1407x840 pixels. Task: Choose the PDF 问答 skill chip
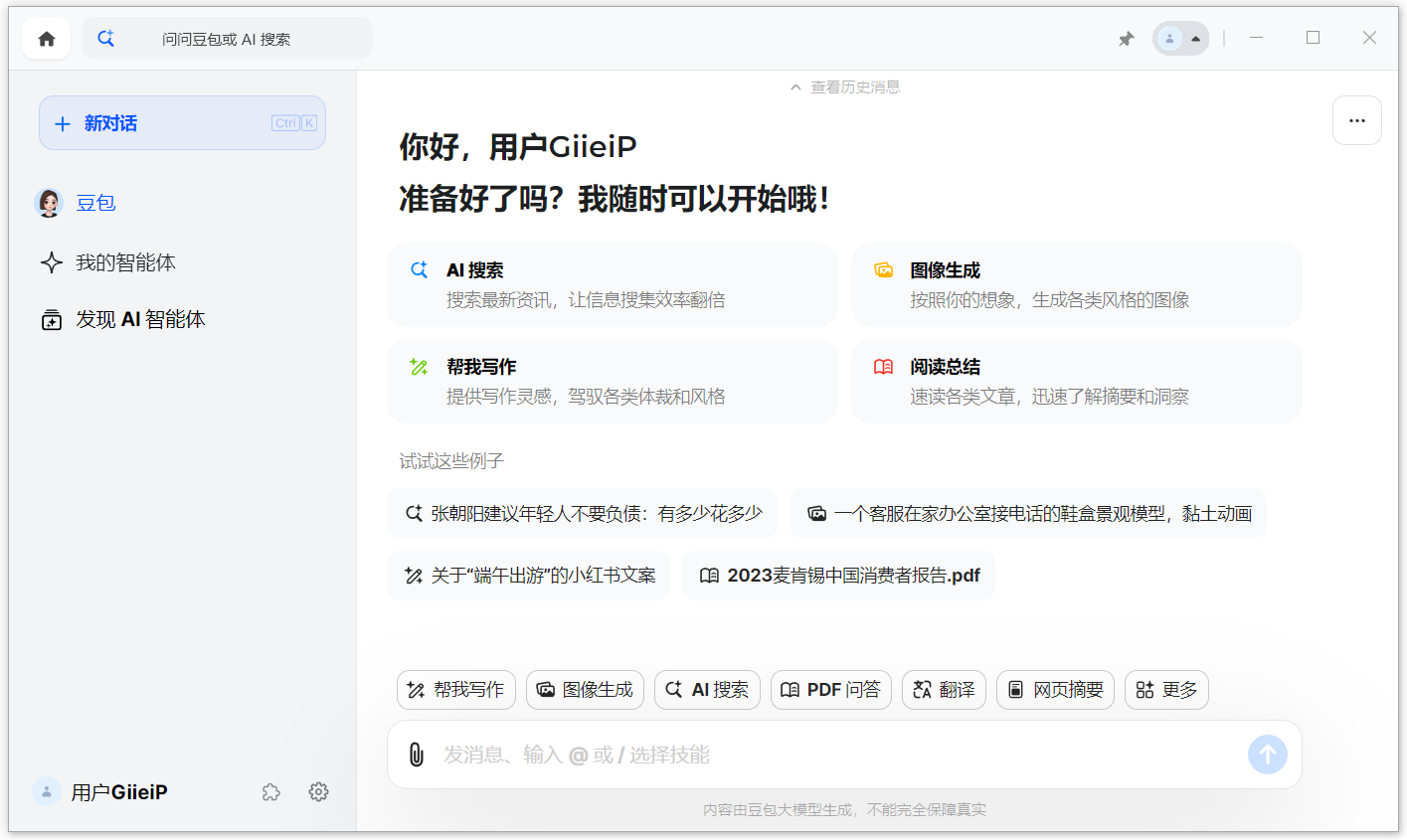click(831, 690)
